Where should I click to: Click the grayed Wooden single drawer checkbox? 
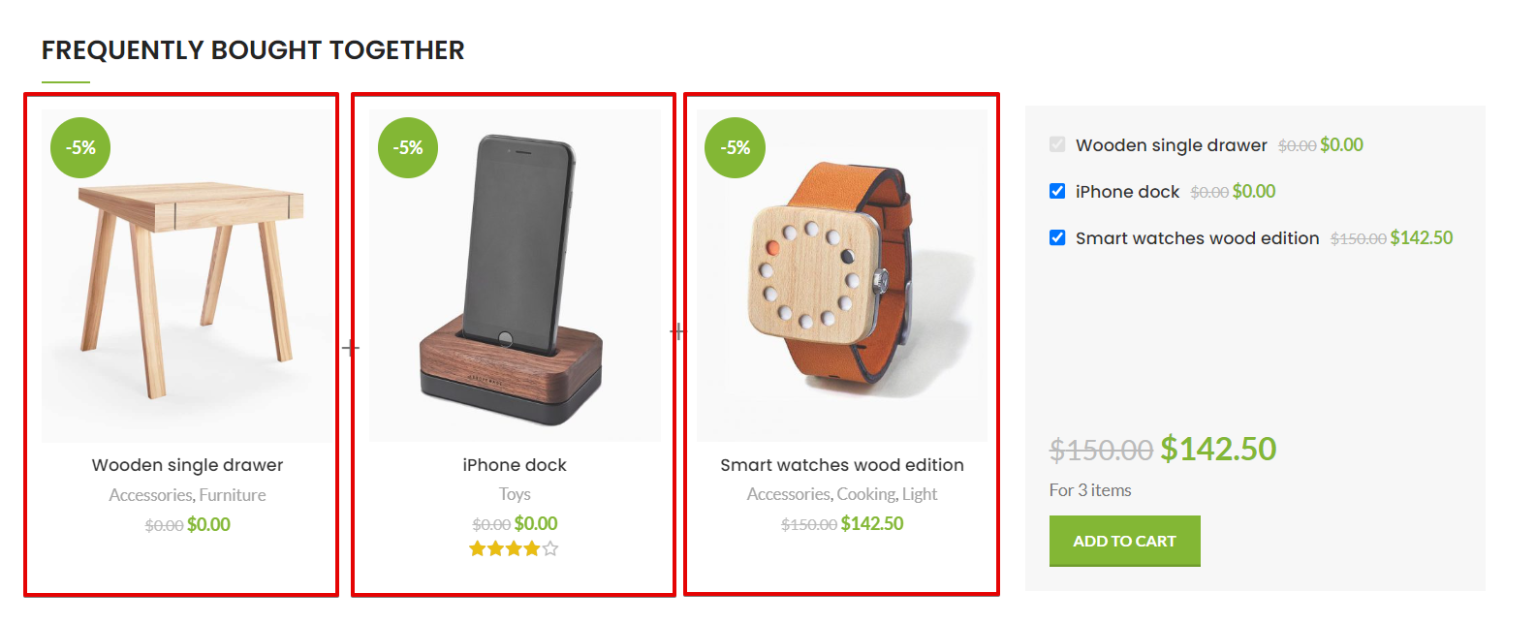(x=1057, y=144)
